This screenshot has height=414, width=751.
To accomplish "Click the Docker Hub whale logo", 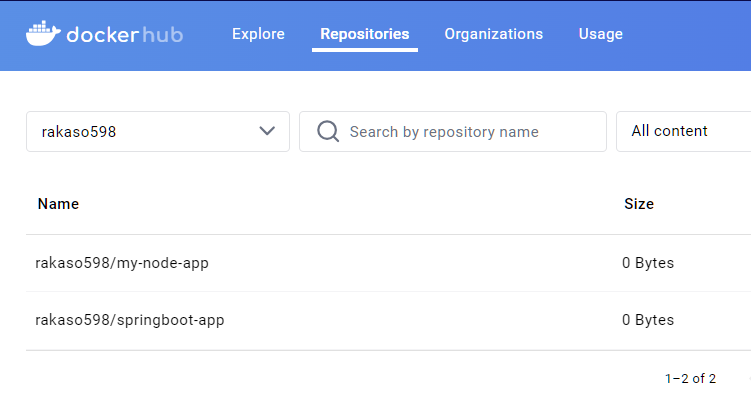I will pyautogui.click(x=43, y=34).
